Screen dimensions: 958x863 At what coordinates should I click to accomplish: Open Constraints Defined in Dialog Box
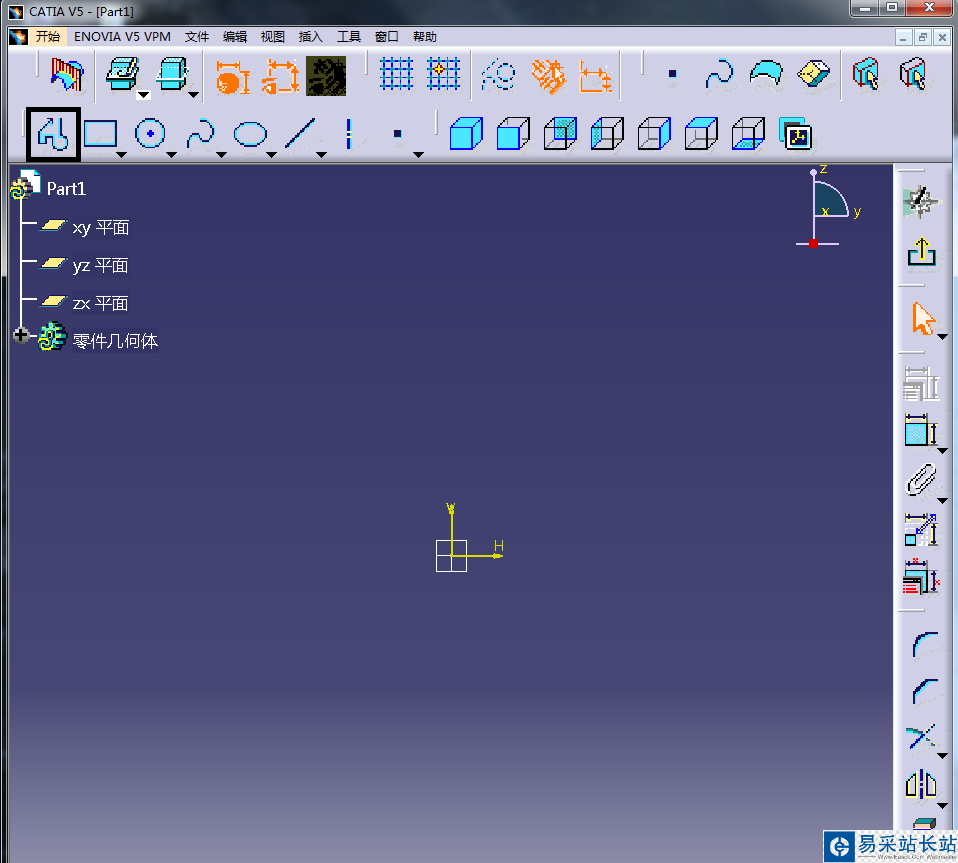click(921, 384)
